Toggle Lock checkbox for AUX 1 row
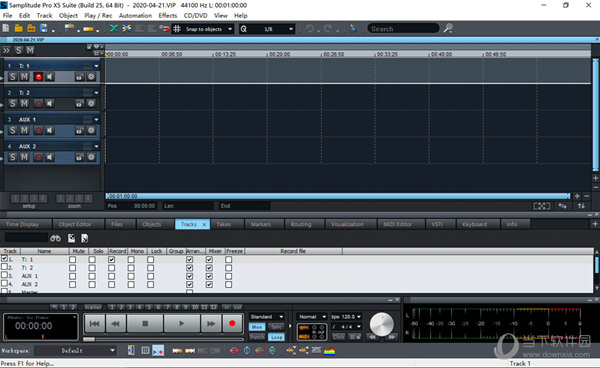Screen dimensions: 600x368 click(150, 276)
